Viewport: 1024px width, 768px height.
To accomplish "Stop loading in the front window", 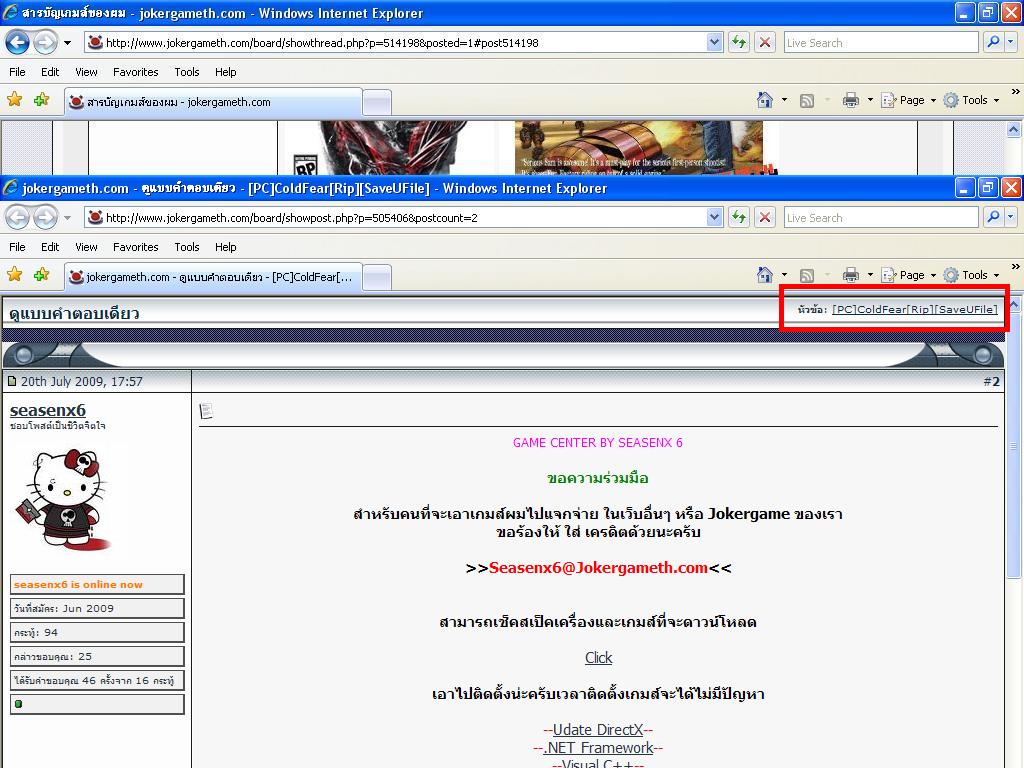I will (x=765, y=217).
